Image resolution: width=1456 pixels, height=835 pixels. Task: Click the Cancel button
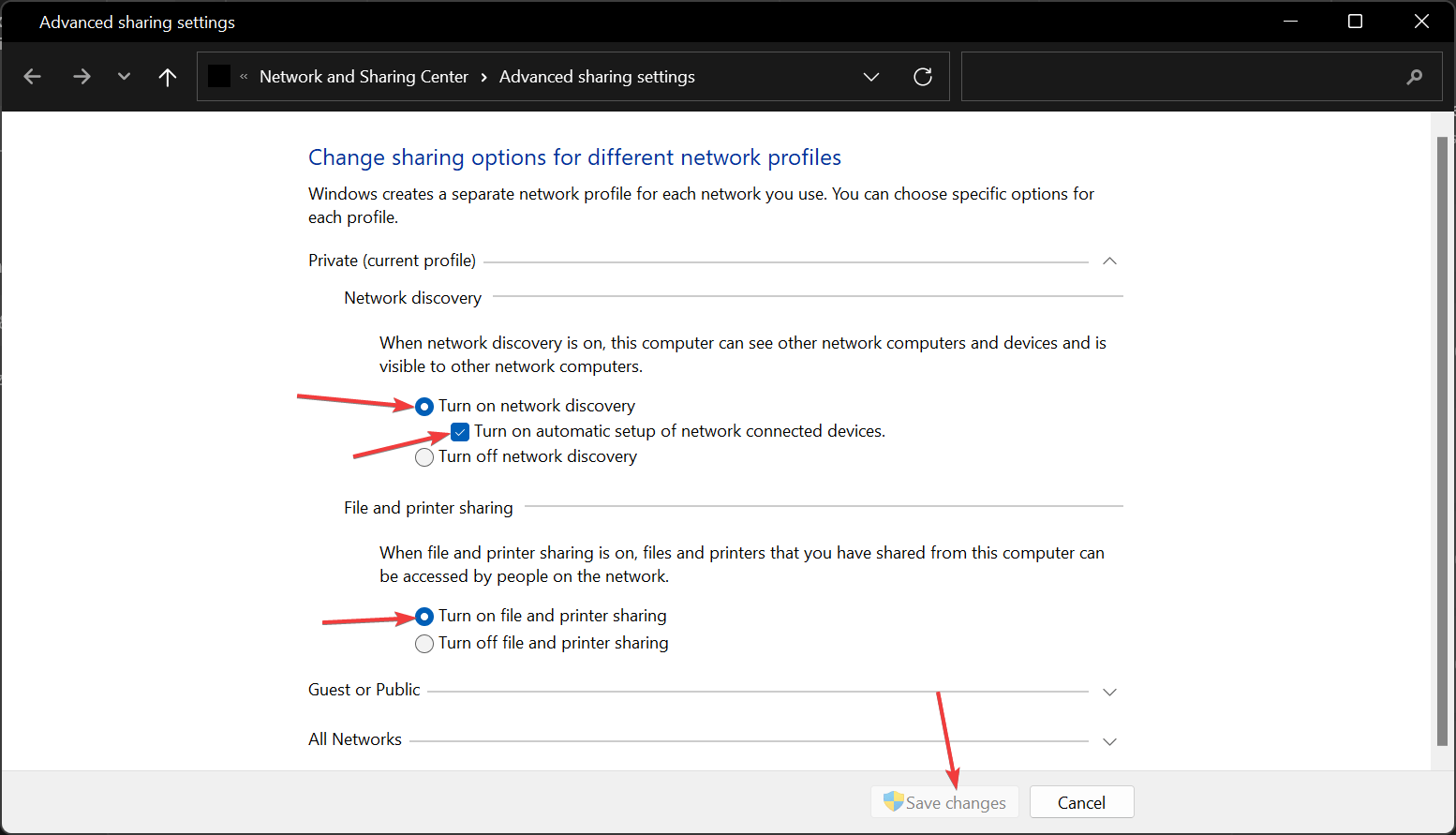point(1081,802)
